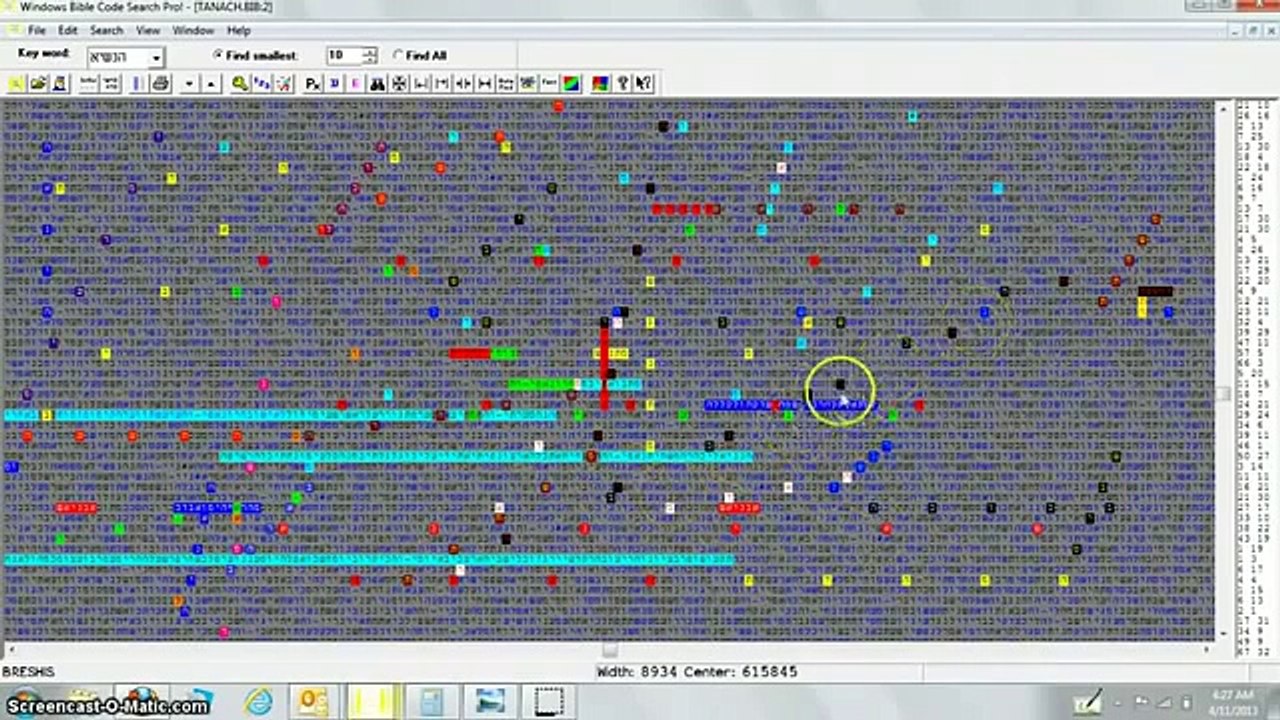Open the File menu
Screen dimensions: 1280x720
(37, 31)
